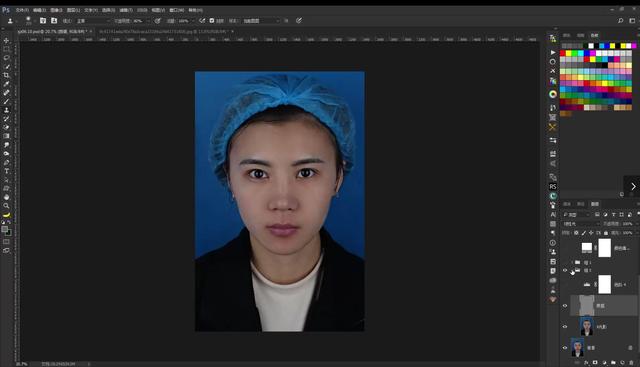
Task: Select the Healing Brush tool
Action: (6, 93)
